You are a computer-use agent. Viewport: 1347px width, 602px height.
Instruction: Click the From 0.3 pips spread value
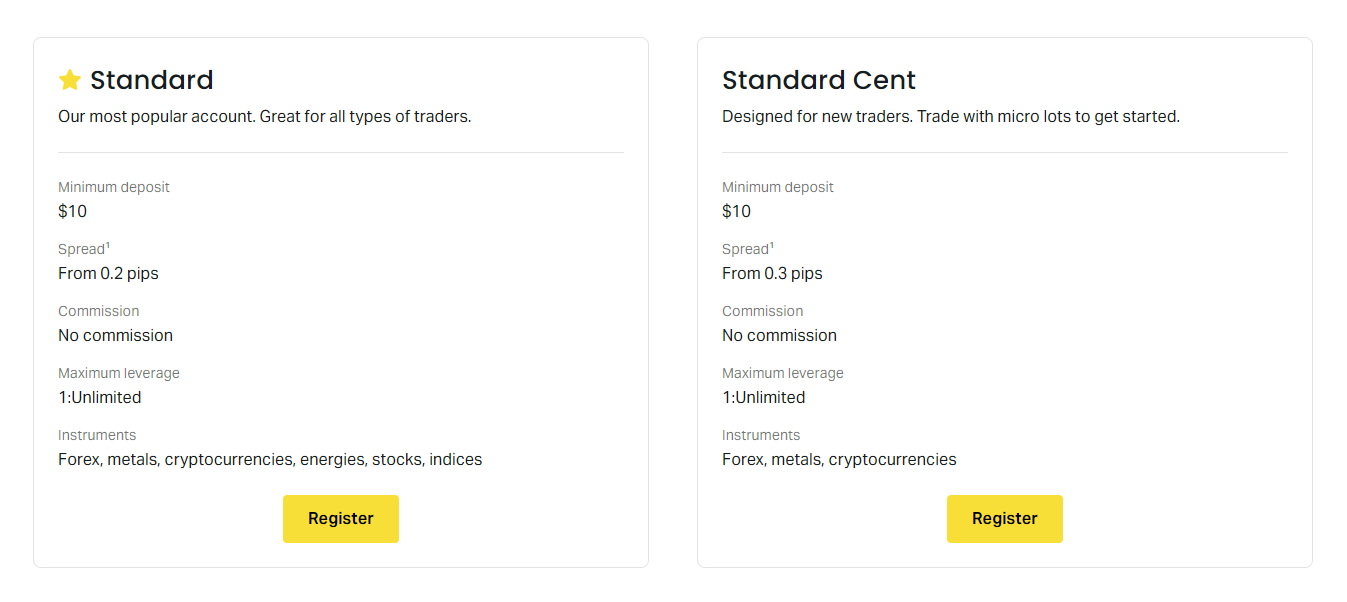tap(772, 273)
